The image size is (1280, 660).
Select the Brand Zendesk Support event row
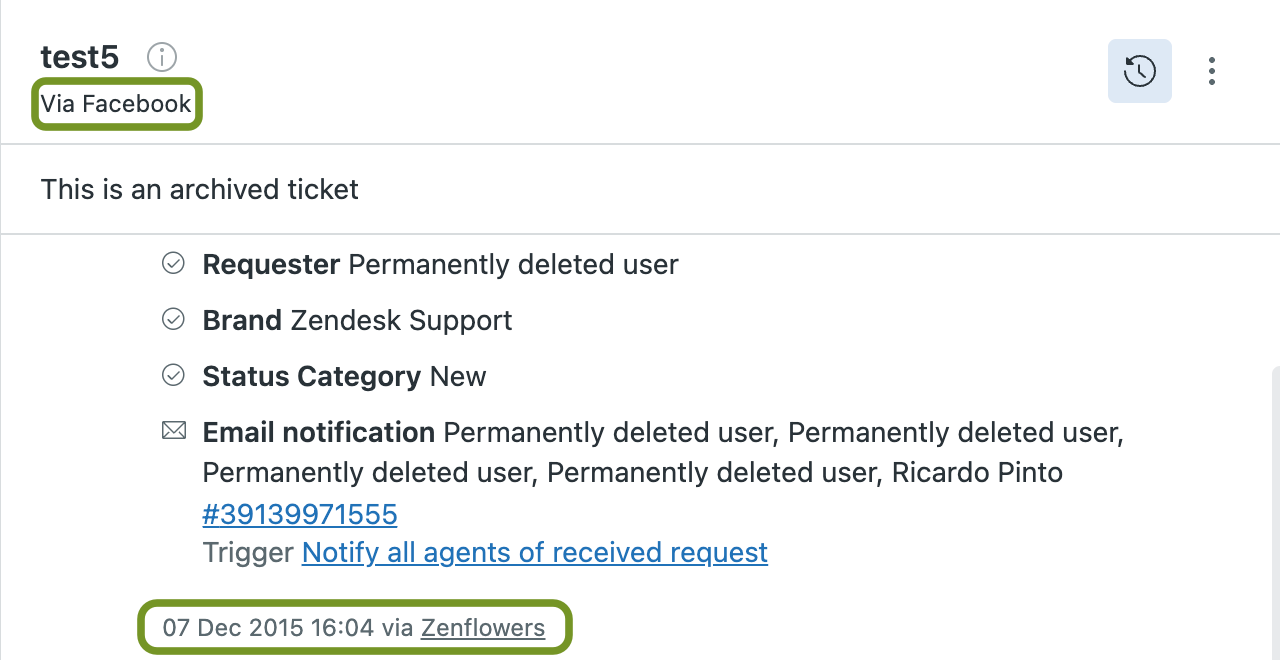pos(357,320)
